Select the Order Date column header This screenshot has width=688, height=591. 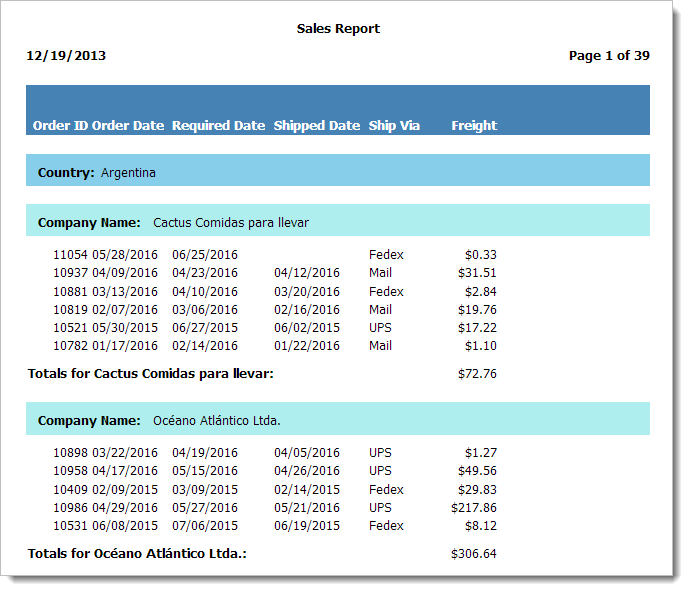tap(128, 126)
